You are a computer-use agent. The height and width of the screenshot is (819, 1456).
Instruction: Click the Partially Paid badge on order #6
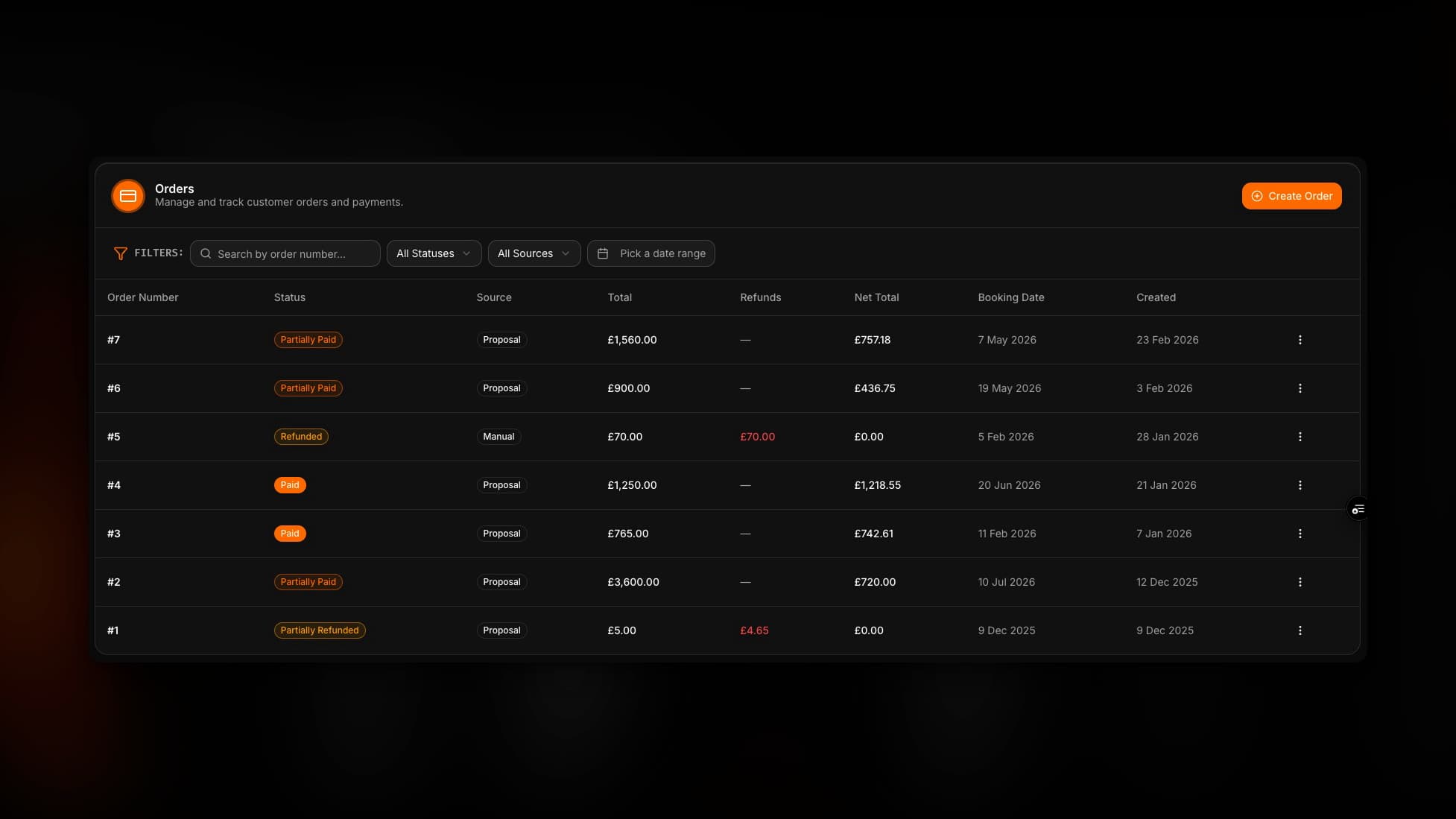coord(308,388)
